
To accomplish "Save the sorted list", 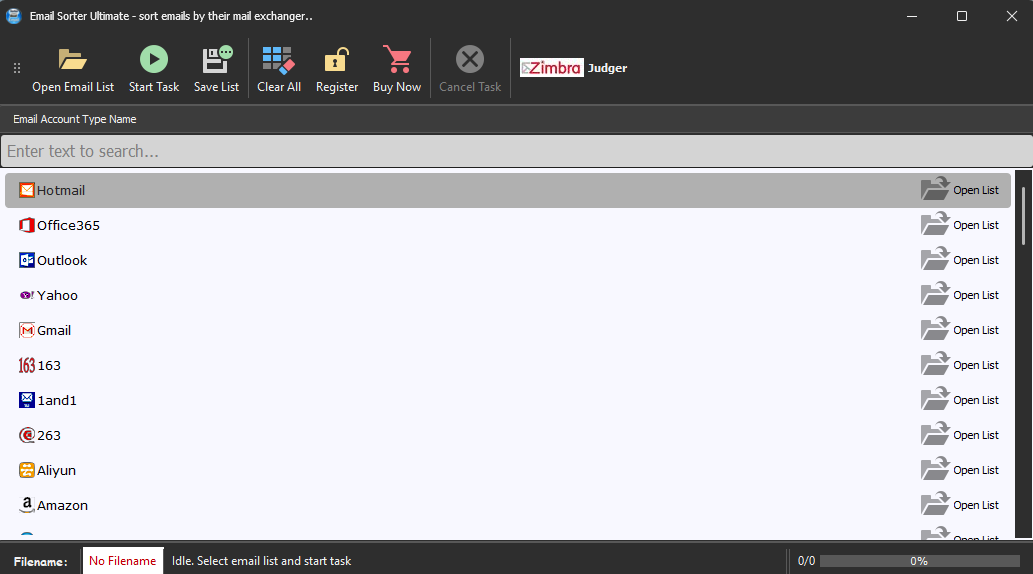I will coord(216,69).
